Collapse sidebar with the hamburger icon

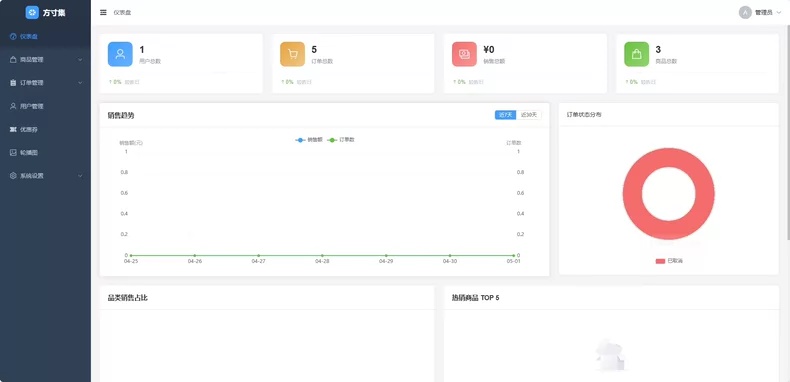coord(103,13)
